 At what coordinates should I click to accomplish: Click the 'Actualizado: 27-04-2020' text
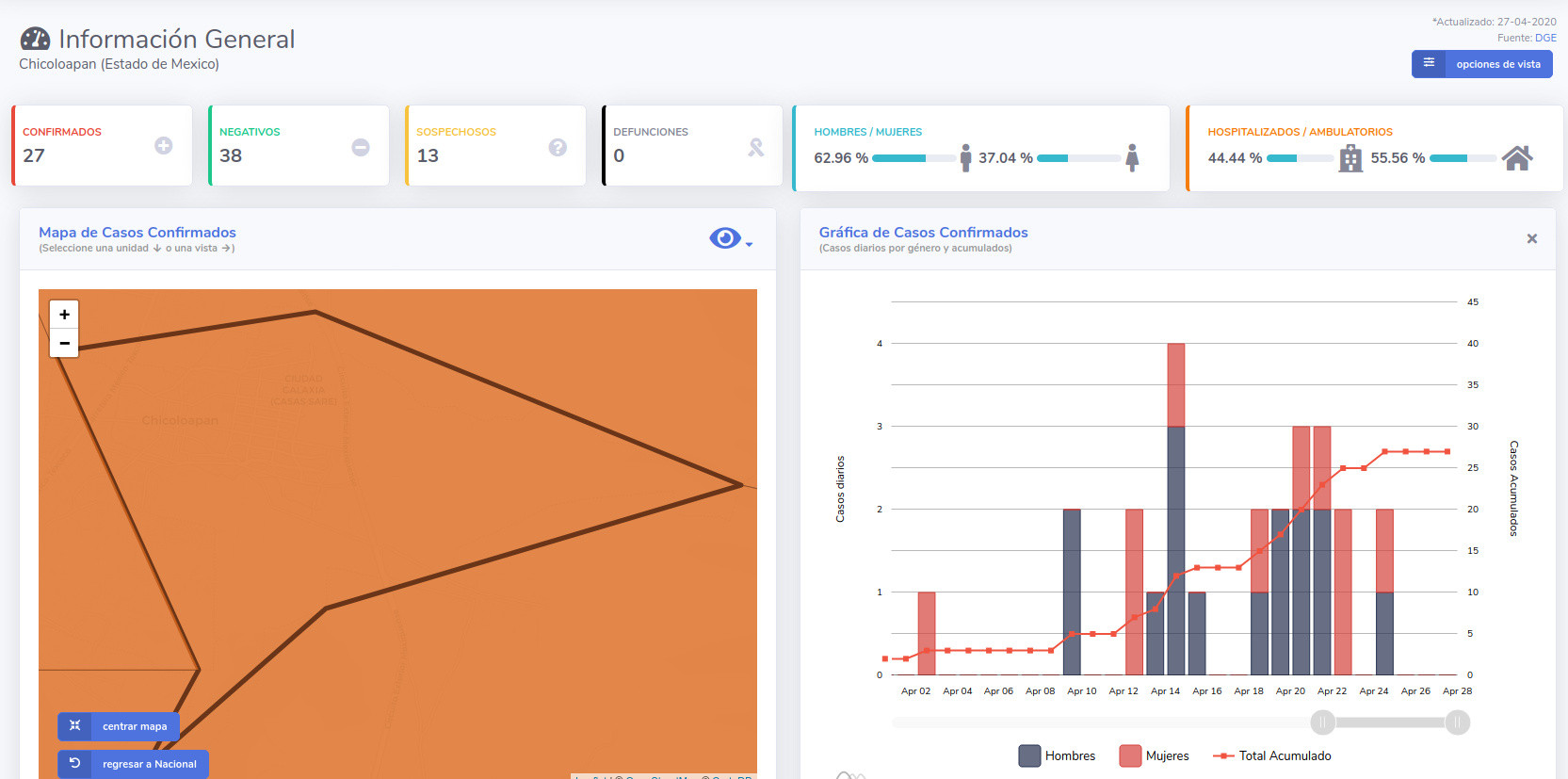point(1495,22)
